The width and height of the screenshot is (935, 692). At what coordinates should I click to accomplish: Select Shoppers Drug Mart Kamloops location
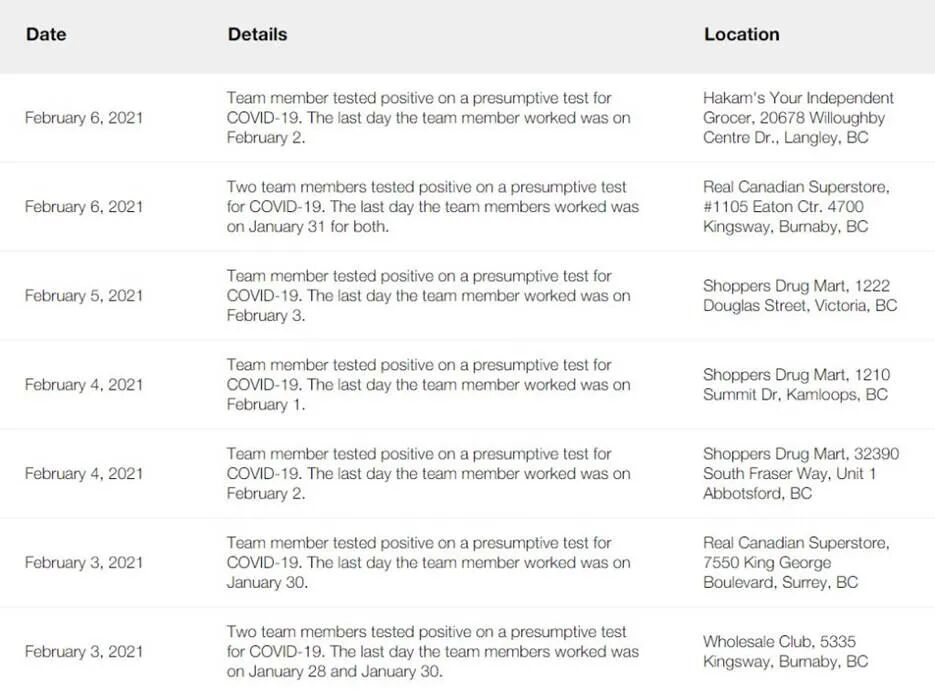[x=796, y=384]
